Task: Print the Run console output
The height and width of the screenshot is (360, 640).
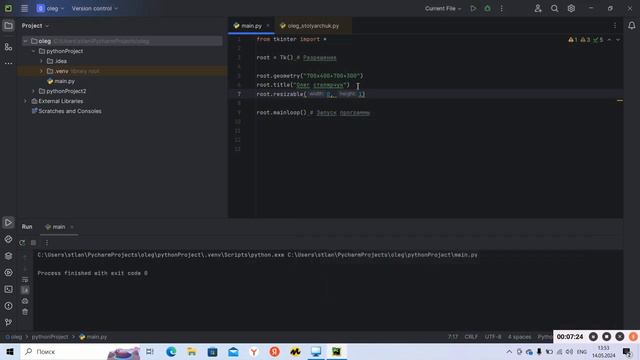Action: tap(25, 301)
